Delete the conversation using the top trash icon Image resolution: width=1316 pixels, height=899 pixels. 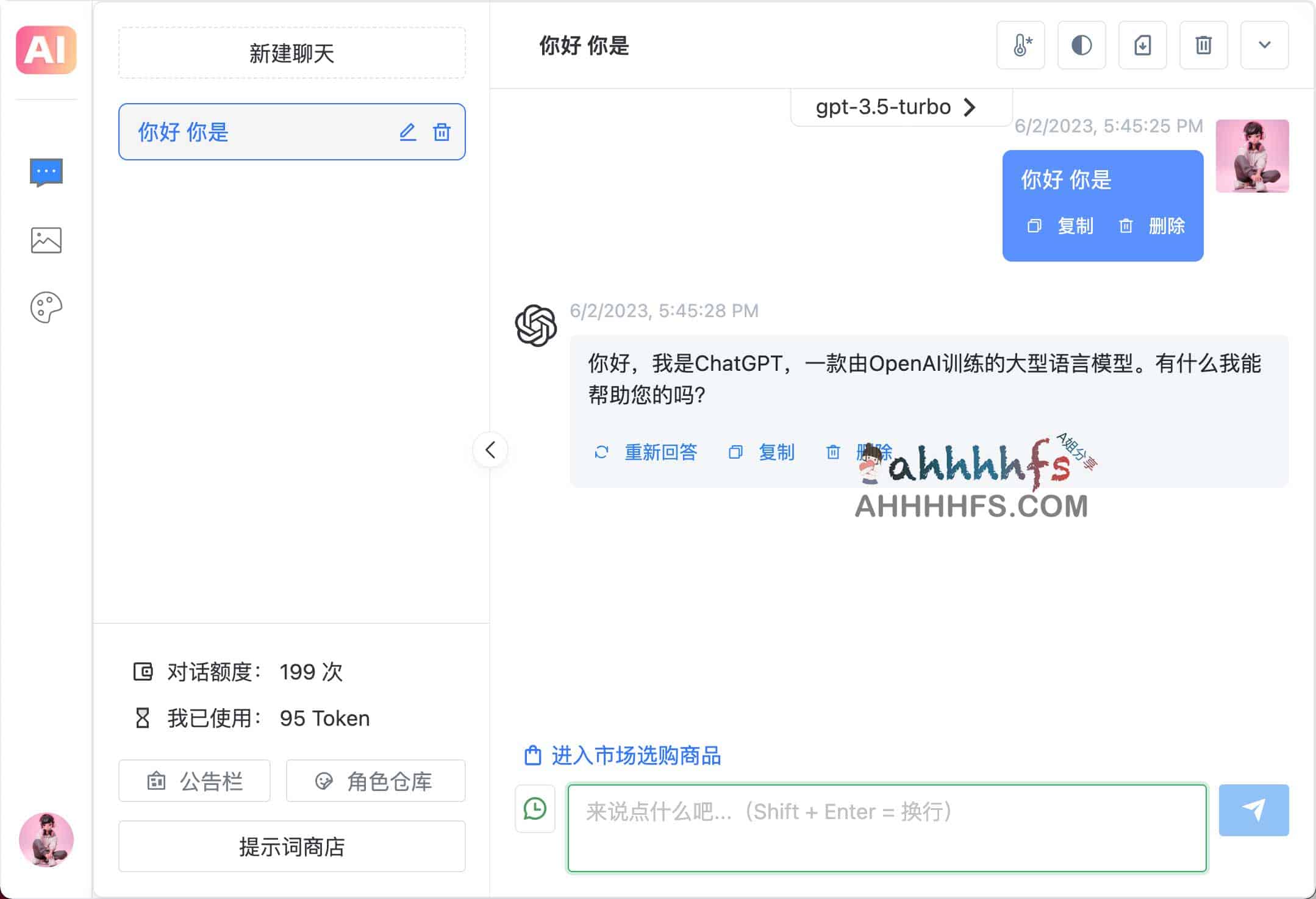[1204, 45]
